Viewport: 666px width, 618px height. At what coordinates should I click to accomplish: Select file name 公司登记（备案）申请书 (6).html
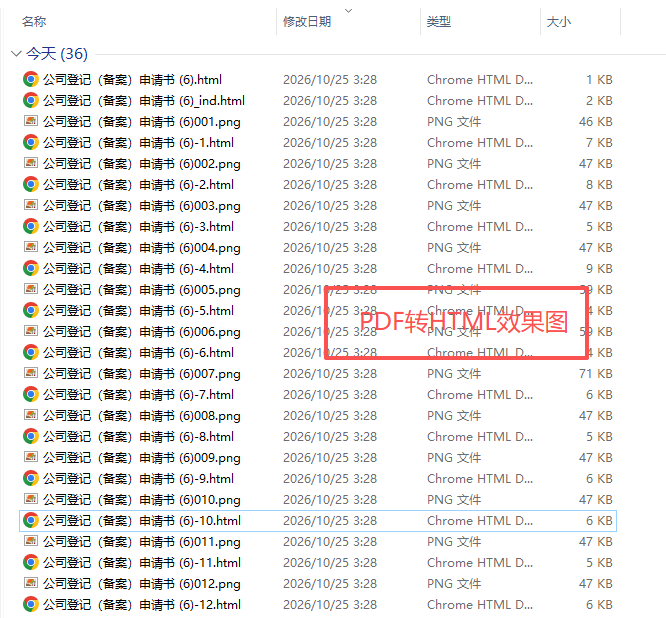coord(133,80)
